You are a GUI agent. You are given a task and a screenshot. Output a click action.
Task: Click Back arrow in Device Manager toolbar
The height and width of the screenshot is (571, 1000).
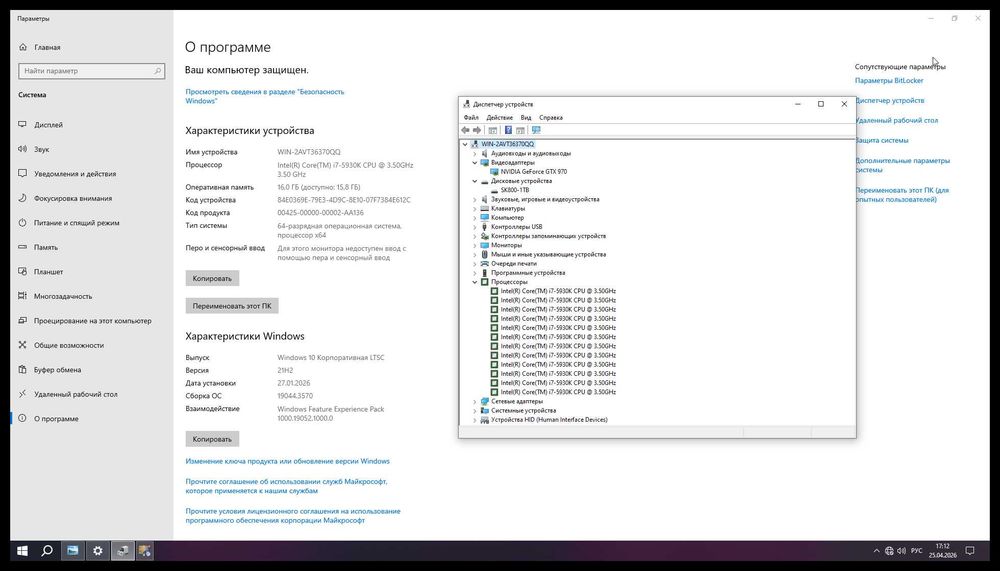click(466, 130)
